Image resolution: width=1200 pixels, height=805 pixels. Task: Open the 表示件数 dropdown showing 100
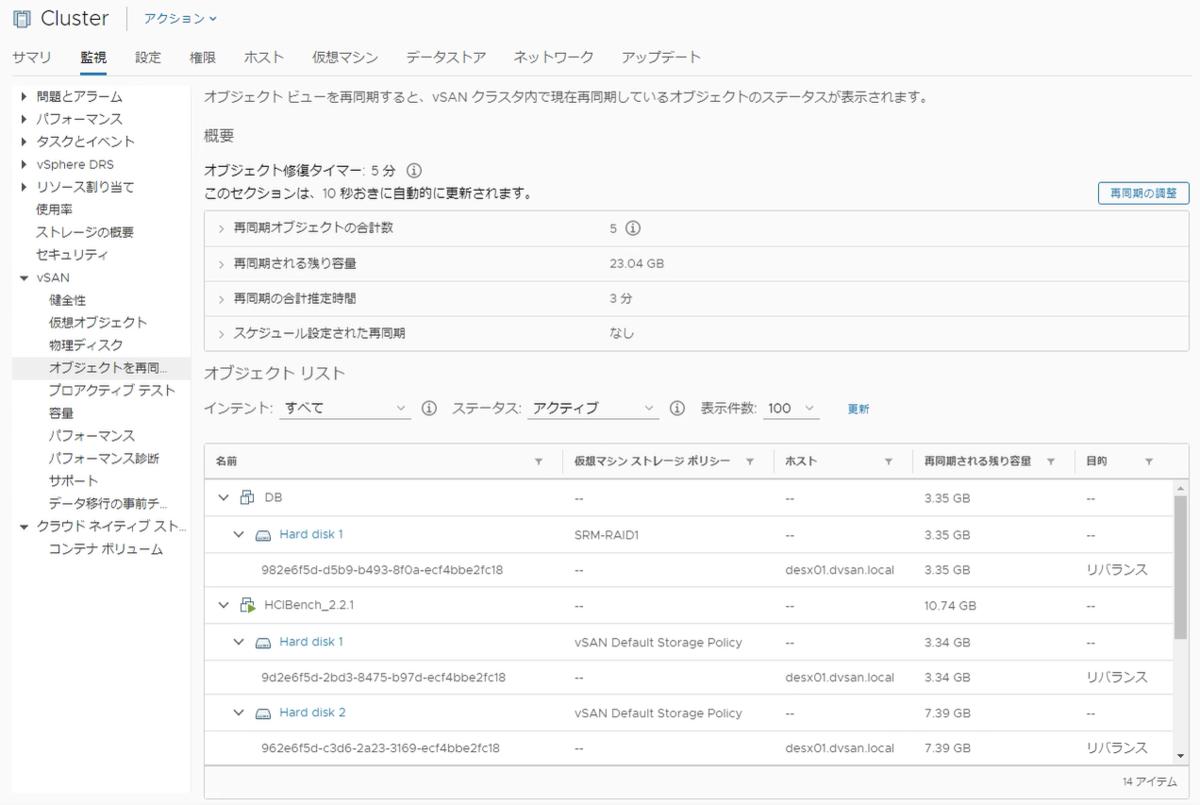click(x=791, y=408)
